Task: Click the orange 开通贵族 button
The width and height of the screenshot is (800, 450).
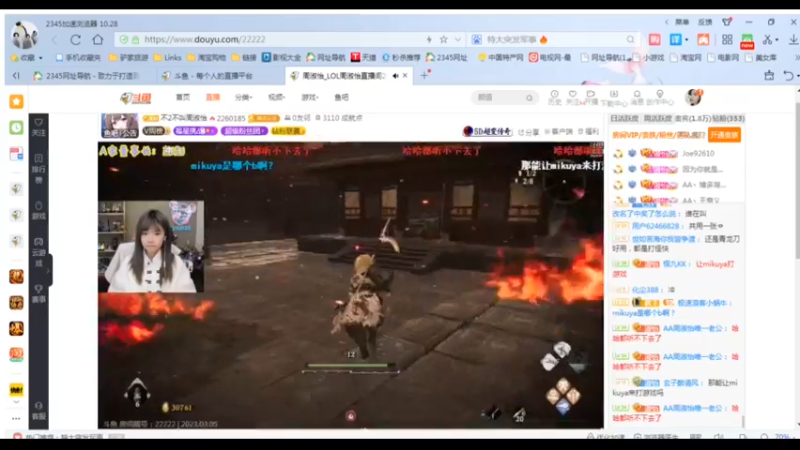Action: click(x=724, y=135)
